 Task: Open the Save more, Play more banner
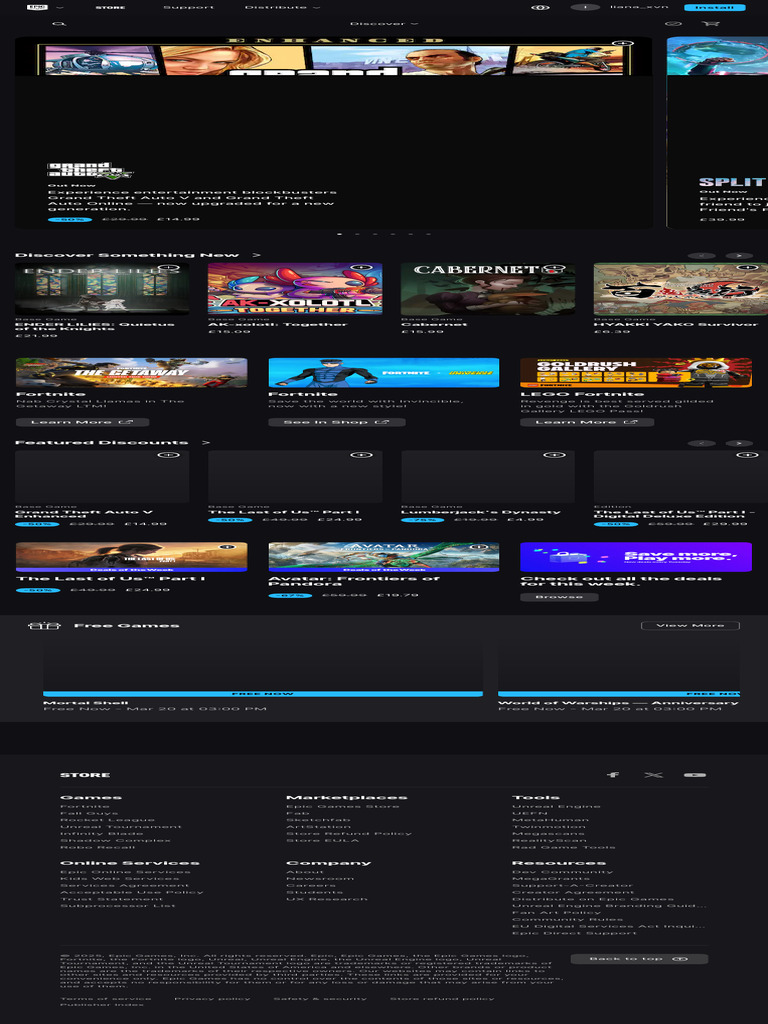pos(636,557)
